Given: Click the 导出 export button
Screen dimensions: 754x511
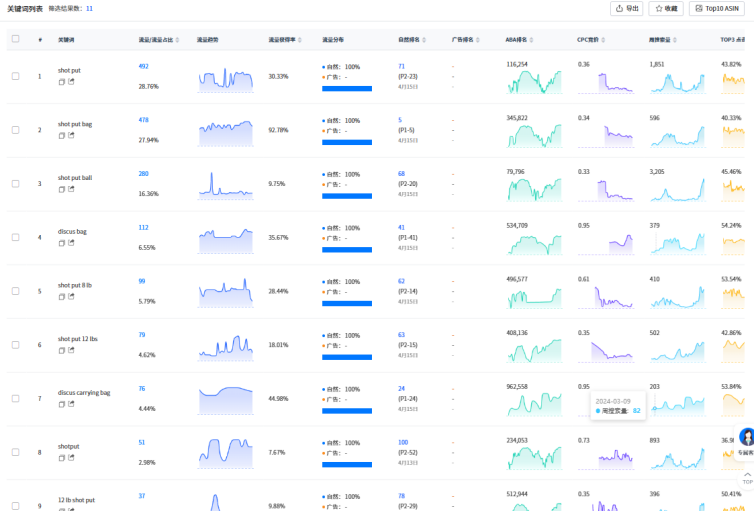Looking at the screenshot, I should [627, 8].
